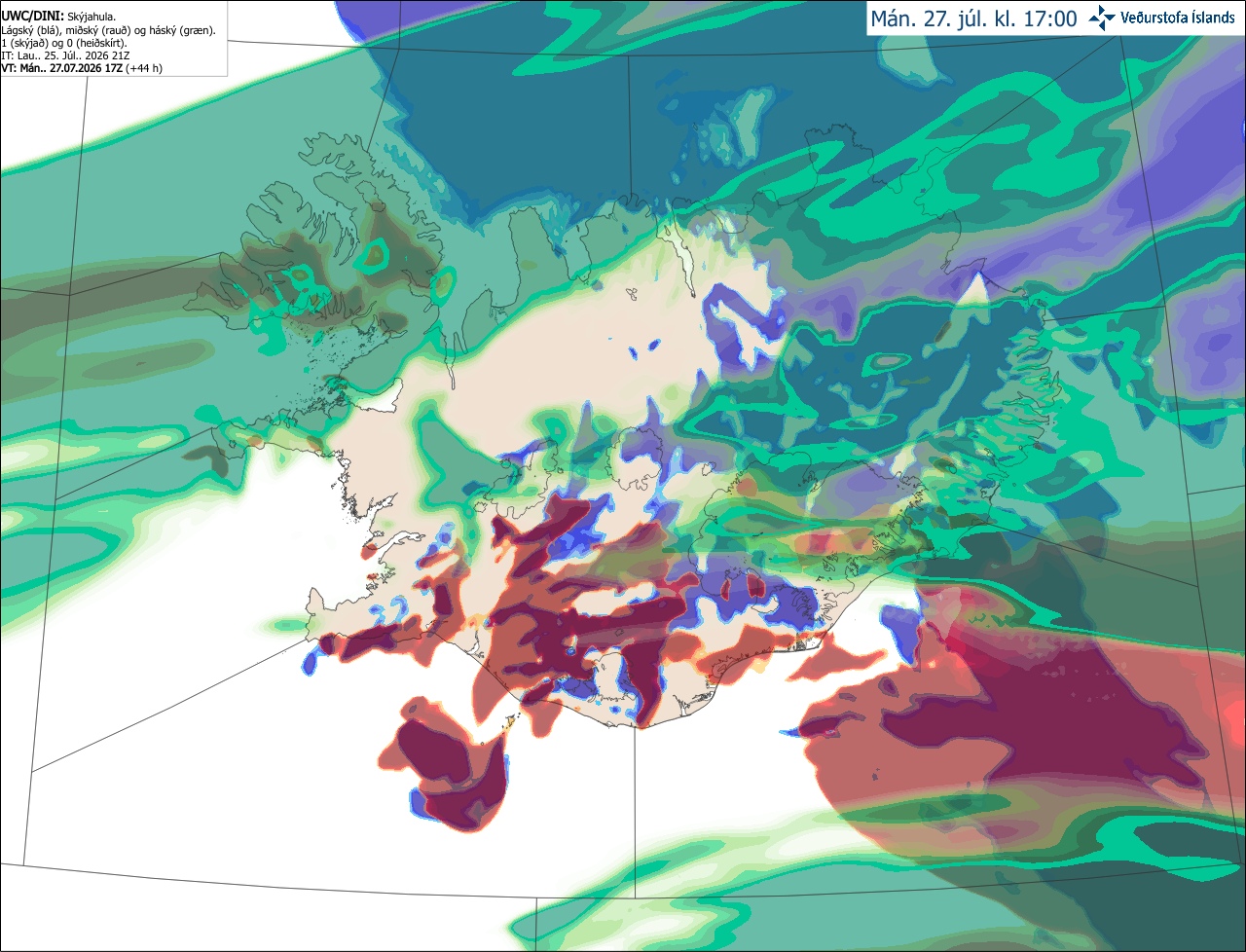1246x952 pixels.
Task: Click the IT: Lau. 25. Júl. 2026 21Z line
Action: (x=65, y=55)
